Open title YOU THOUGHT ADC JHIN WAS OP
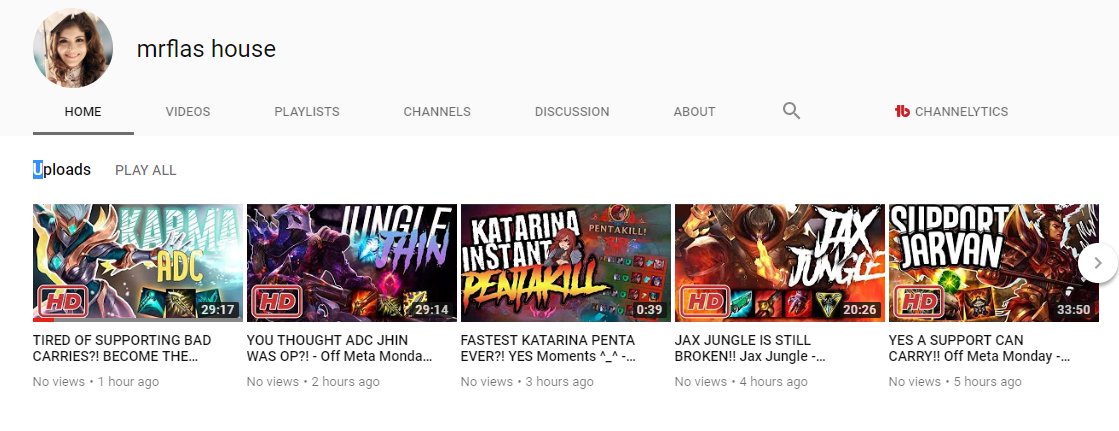Image resolution: width=1119 pixels, height=431 pixels. point(340,348)
